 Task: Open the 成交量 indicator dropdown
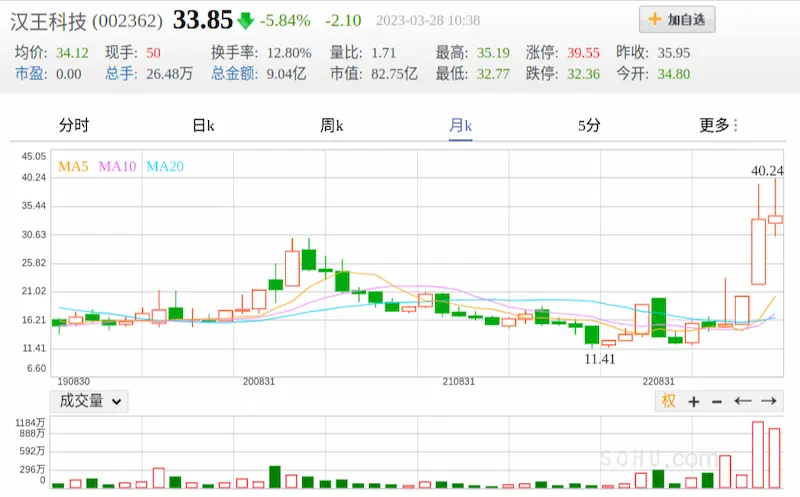click(90, 401)
